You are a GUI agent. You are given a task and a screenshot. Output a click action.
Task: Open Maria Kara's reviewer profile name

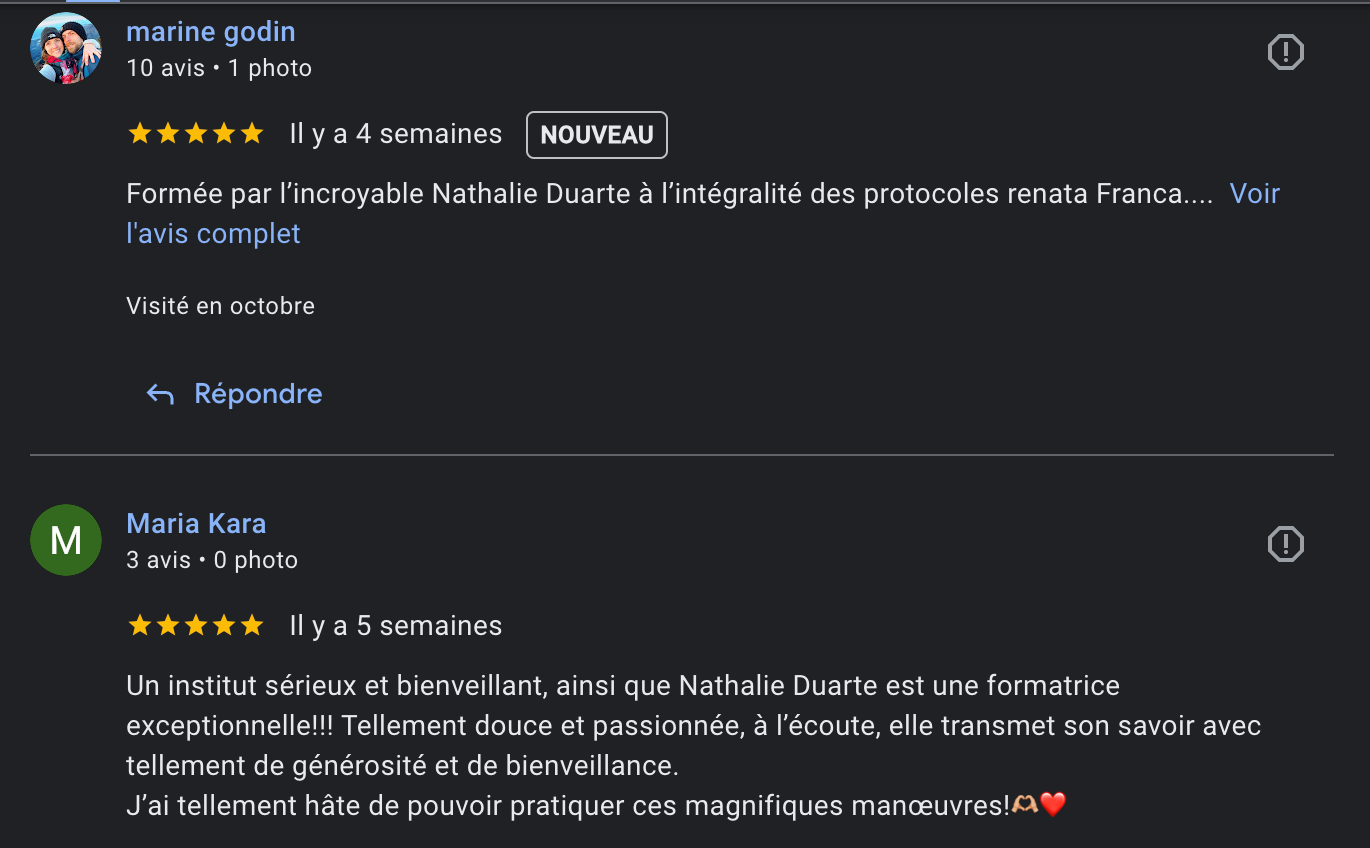pos(196,524)
